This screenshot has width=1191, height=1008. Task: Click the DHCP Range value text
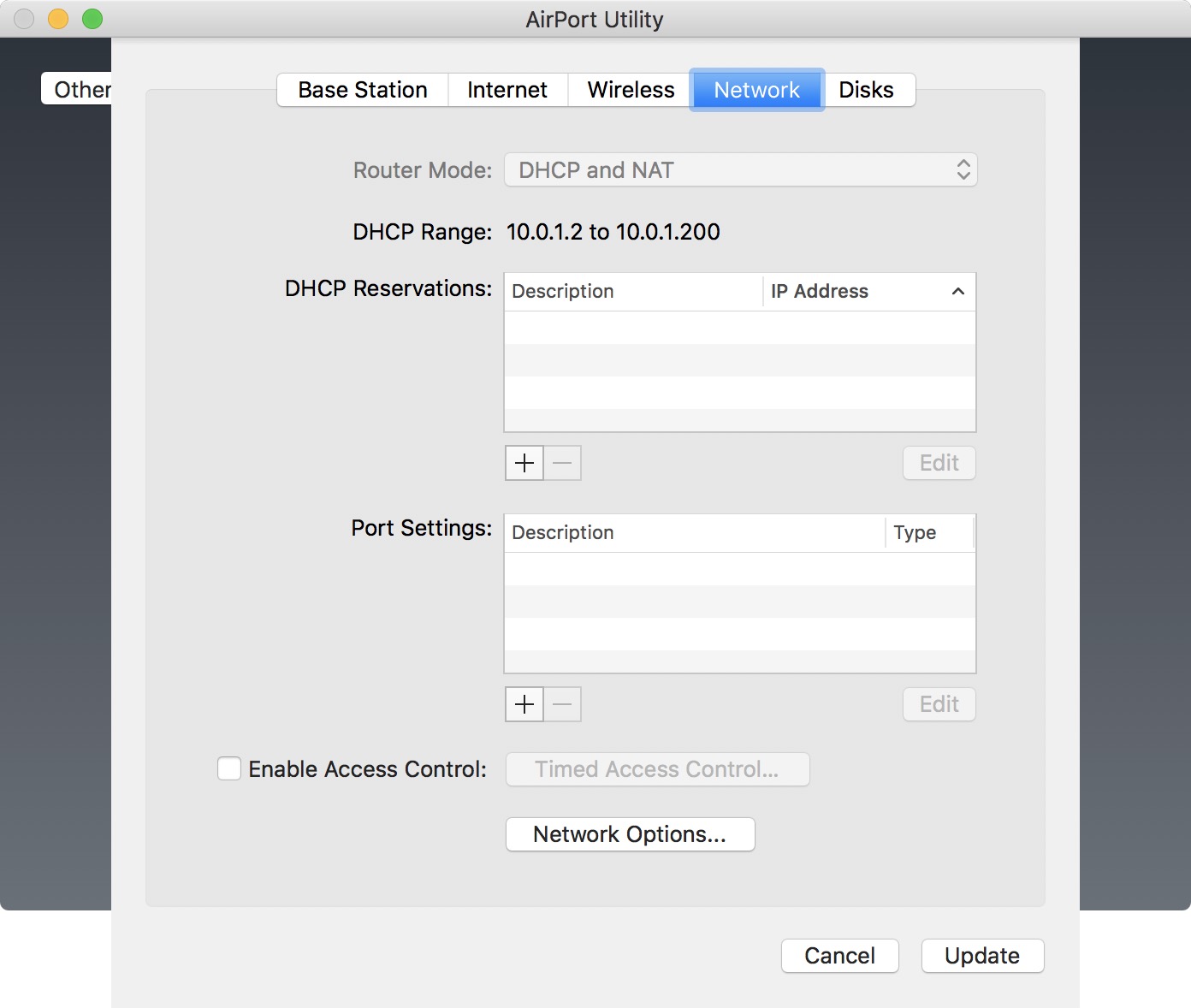(613, 232)
